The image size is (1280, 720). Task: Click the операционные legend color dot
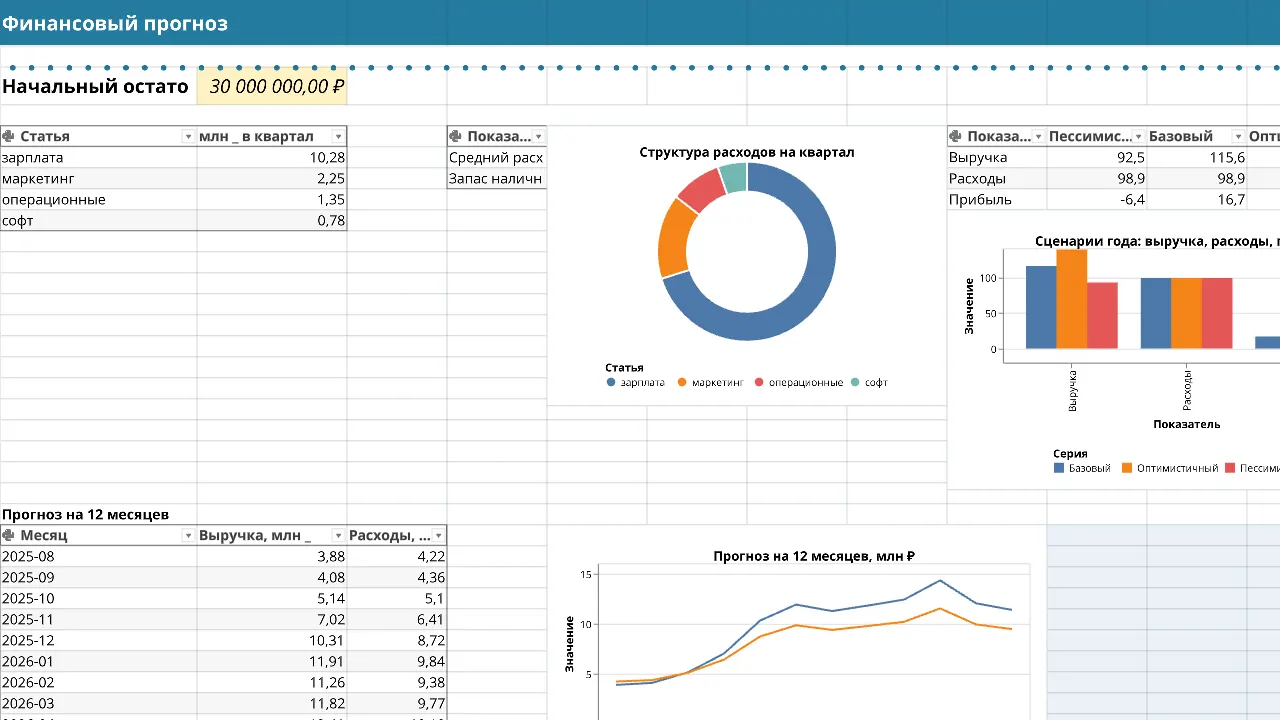[x=759, y=382]
